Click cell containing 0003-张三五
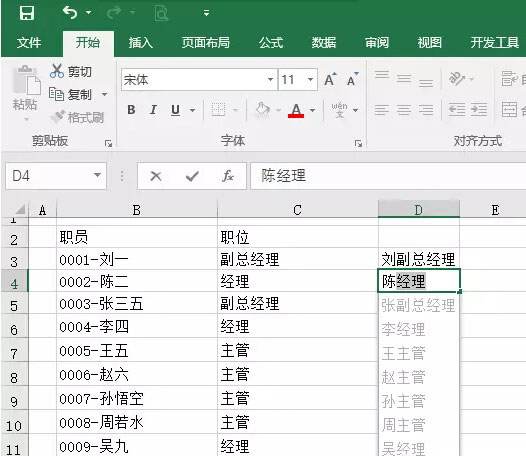 pos(137,303)
